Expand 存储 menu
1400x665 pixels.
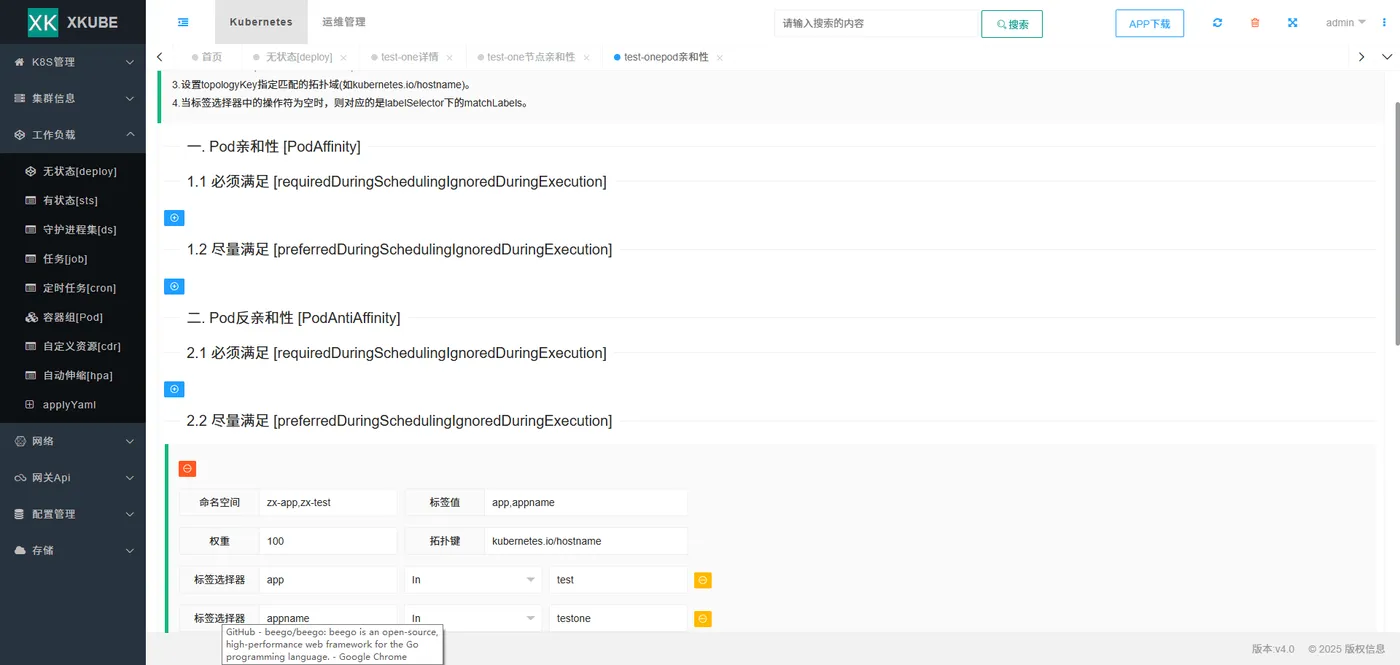click(73, 550)
